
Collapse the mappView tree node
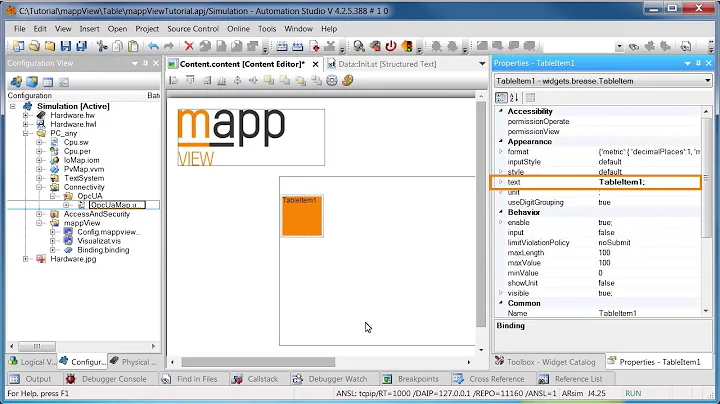pyautogui.click(x=39, y=223)
